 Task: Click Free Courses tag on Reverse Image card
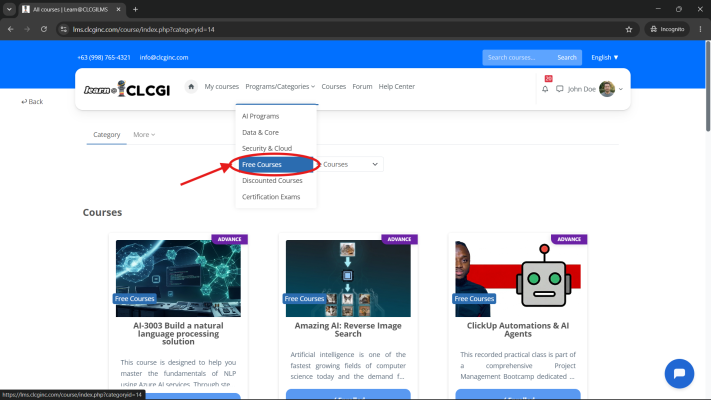[304, 298]
